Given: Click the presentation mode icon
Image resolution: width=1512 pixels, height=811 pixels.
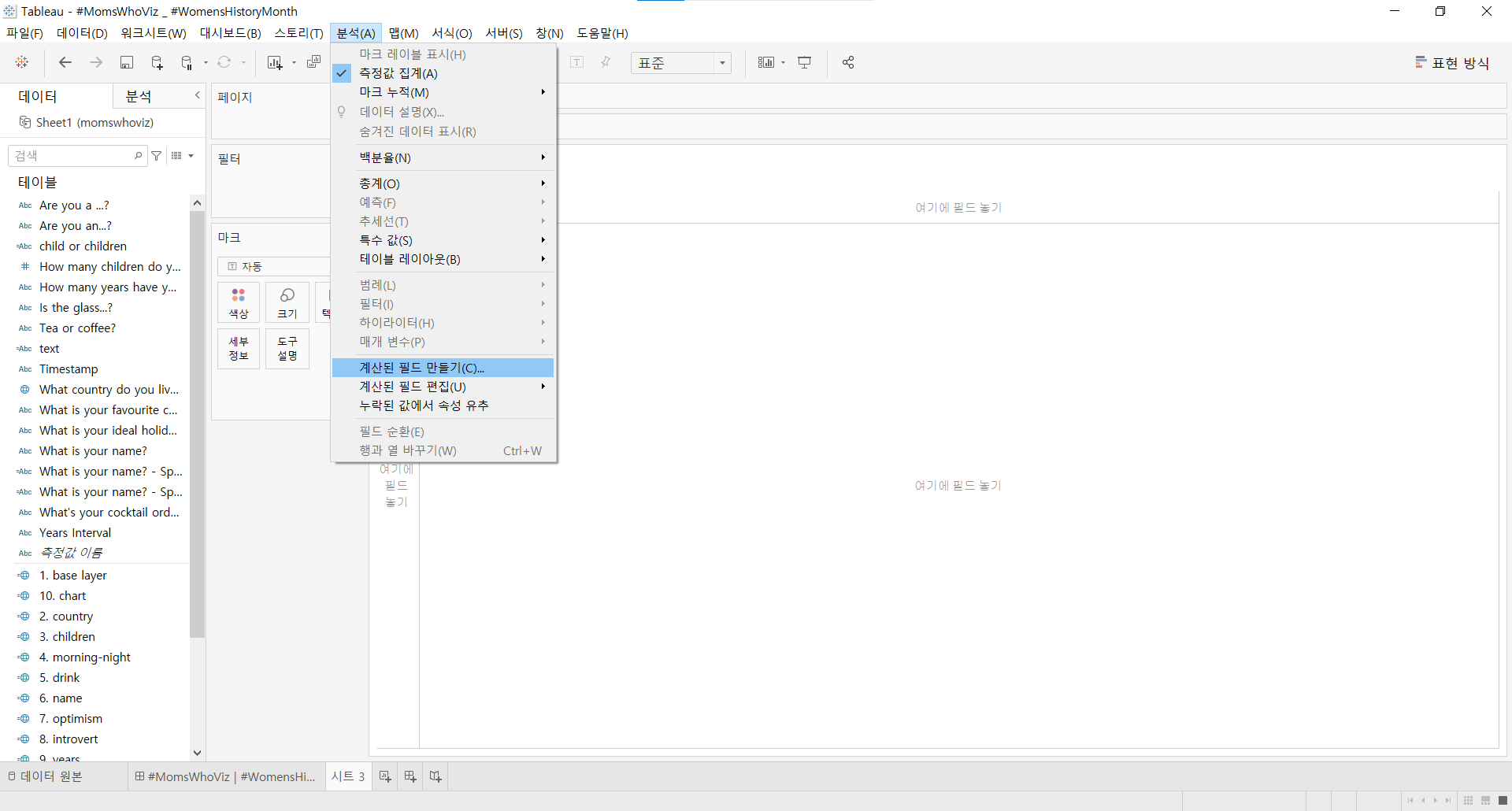Looking at the screenshot, I should point(804,62).
